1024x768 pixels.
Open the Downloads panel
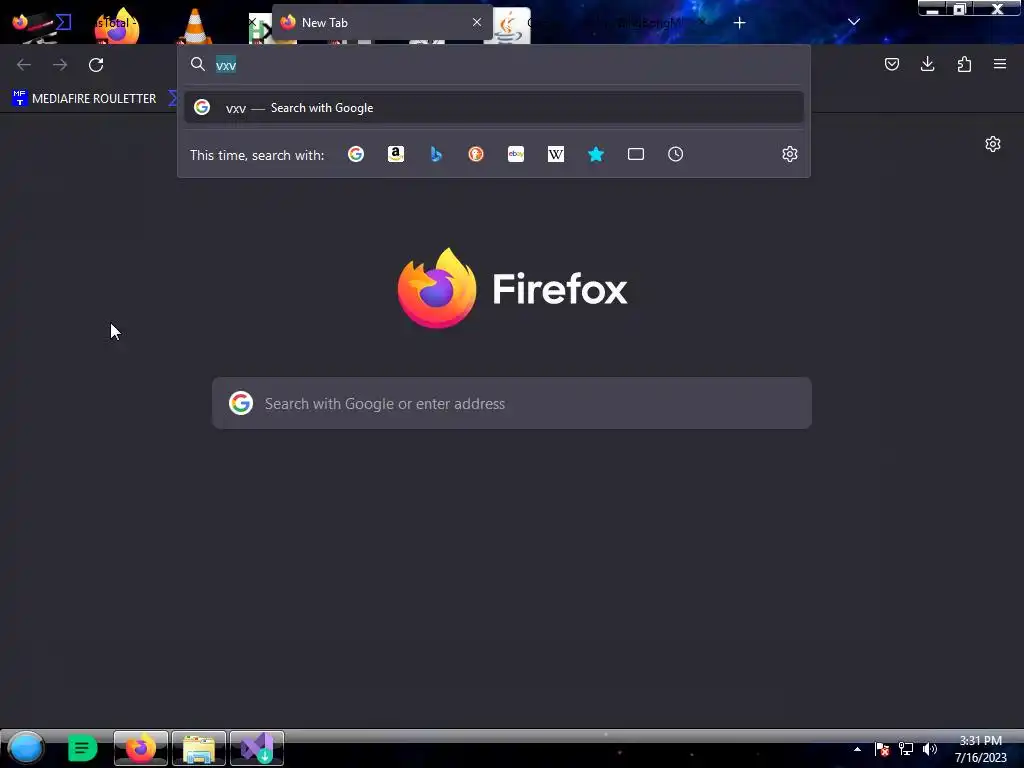(x=927, y=64)
